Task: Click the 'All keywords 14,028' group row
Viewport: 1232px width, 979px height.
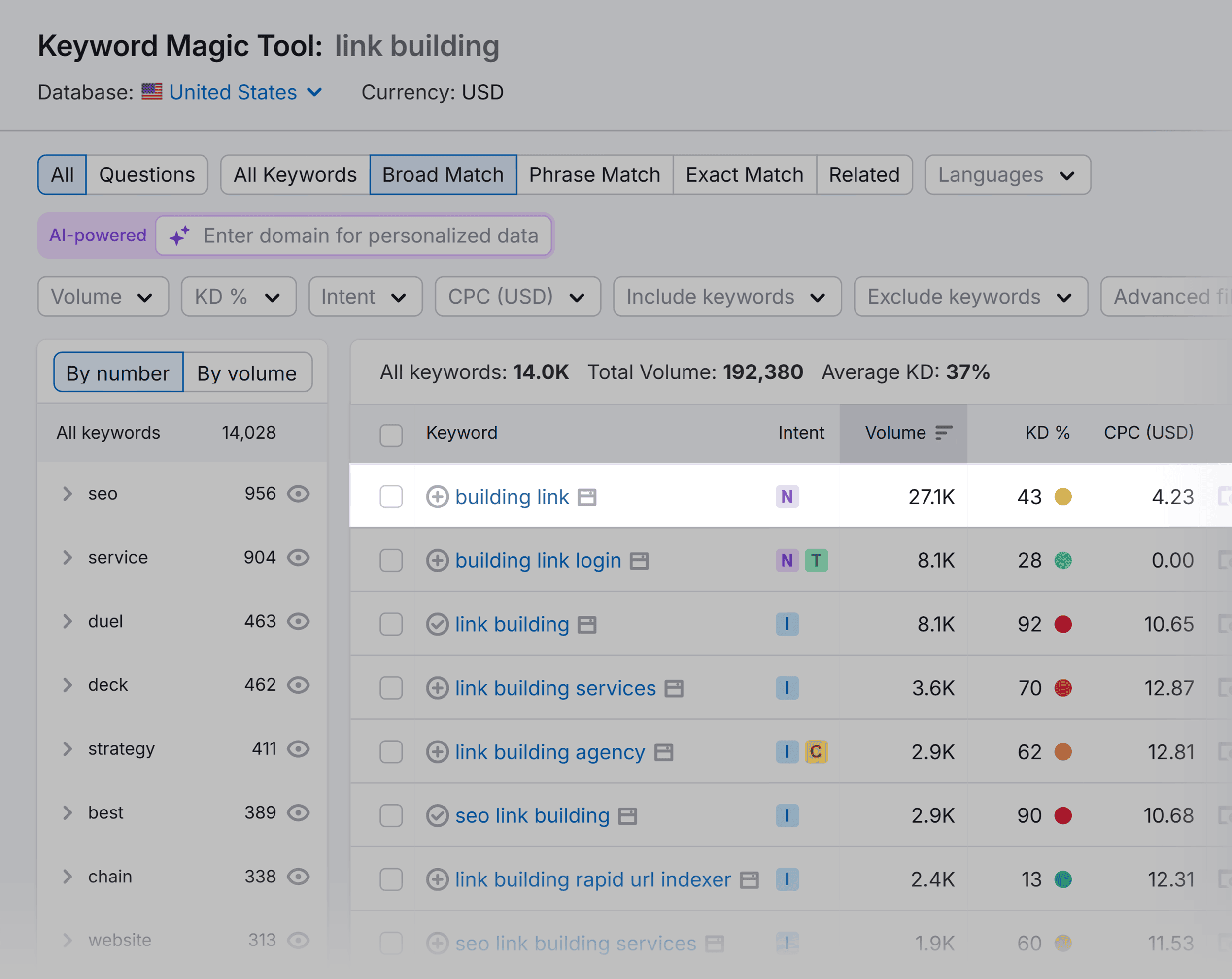Action: tap(182, 433)
